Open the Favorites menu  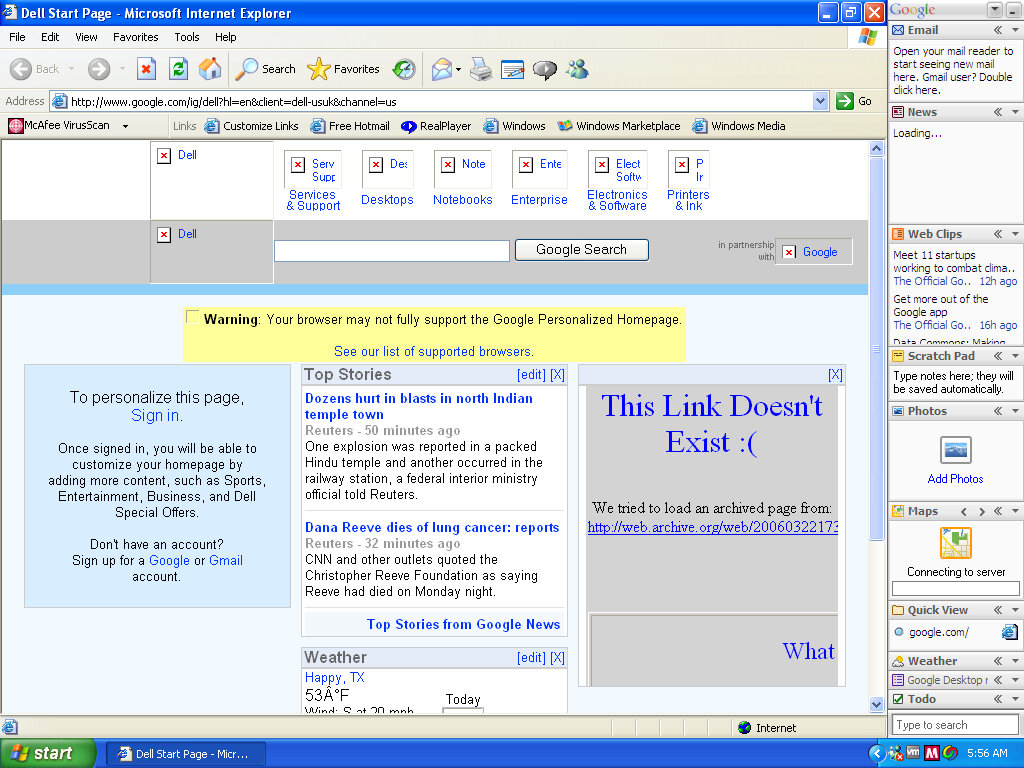(x=135, y=37)
